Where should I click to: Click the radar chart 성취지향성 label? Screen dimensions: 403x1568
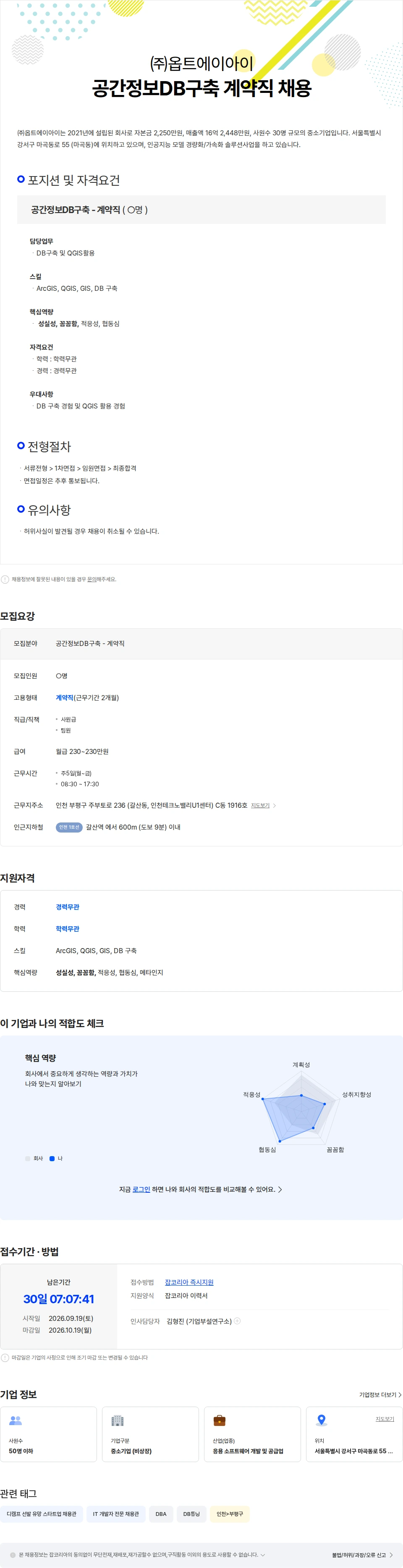point(356,1094)
